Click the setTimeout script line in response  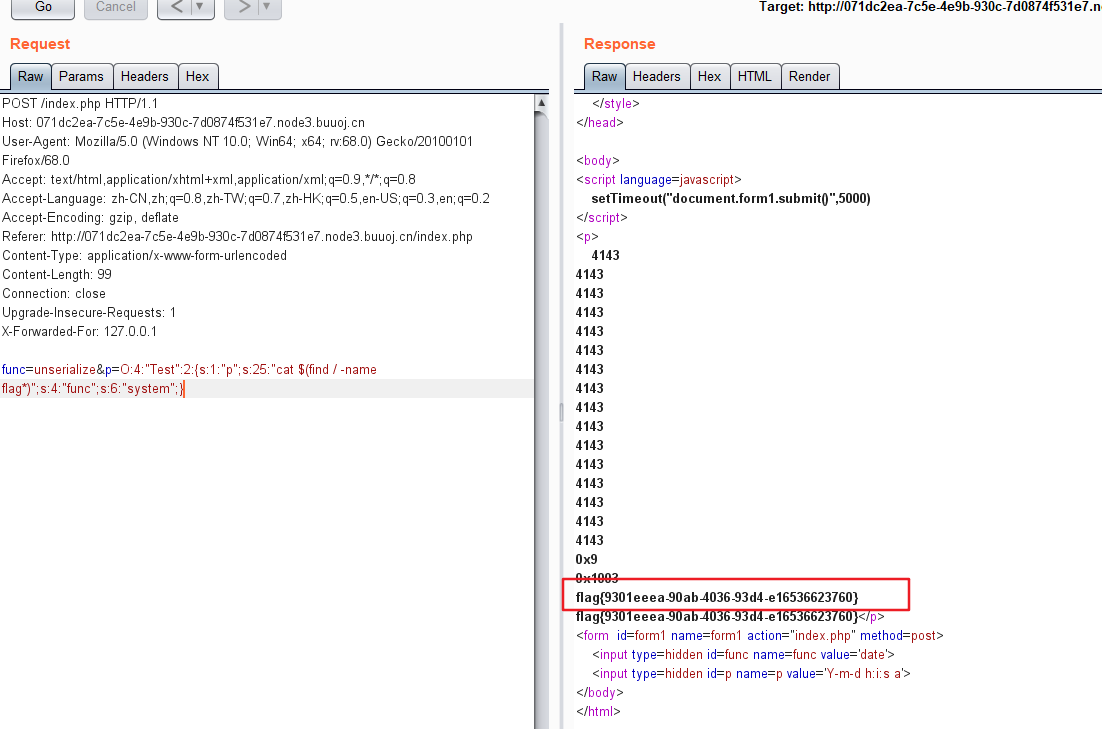(731, 198)
